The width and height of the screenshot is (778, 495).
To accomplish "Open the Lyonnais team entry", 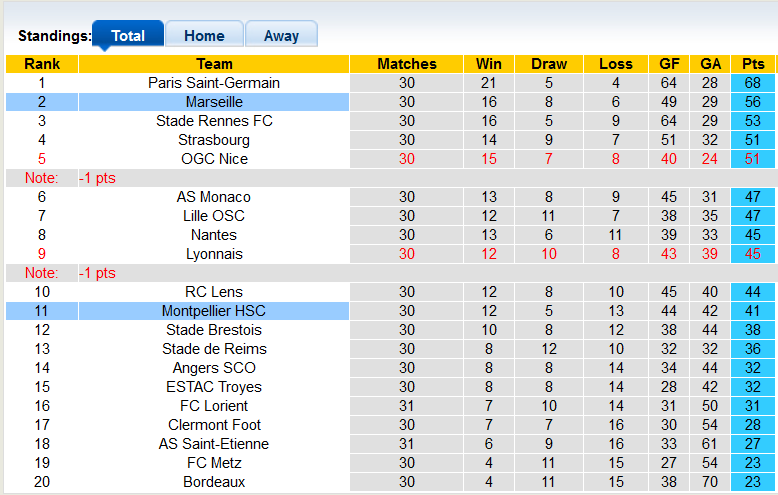I will pos(214,254).
